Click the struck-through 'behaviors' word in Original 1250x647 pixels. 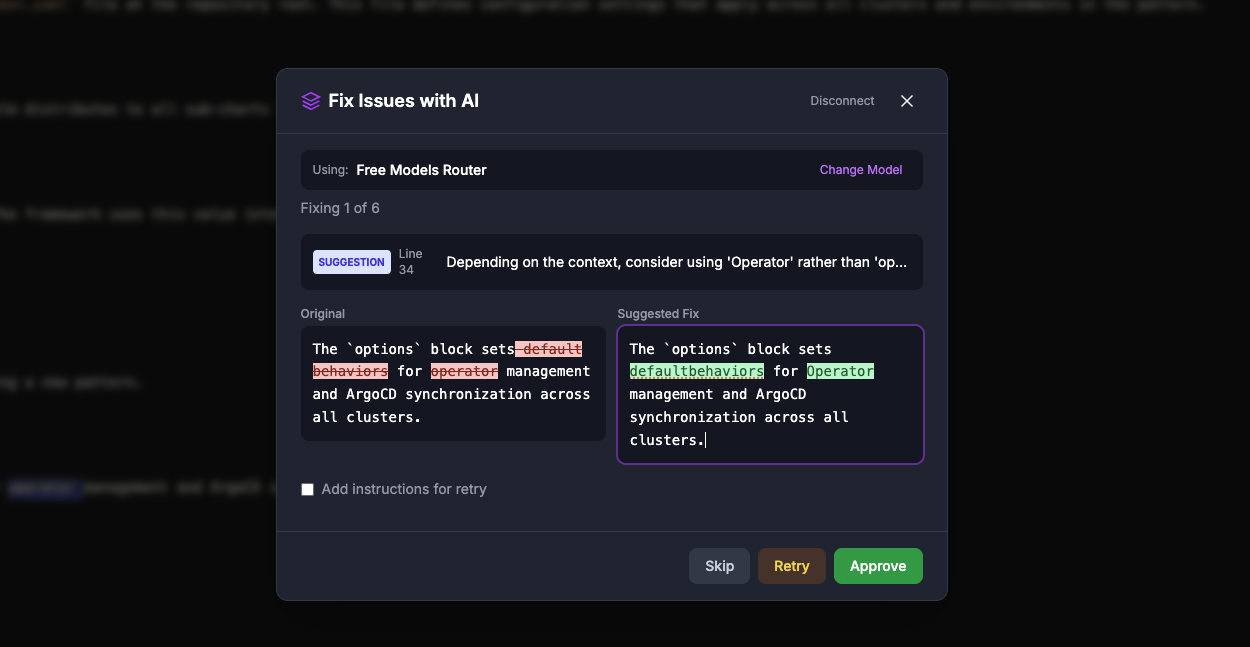[x=350, y=371]
